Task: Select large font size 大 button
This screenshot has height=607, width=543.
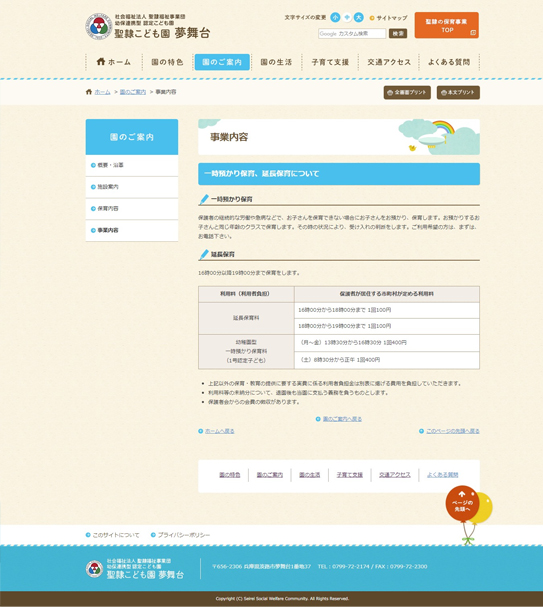Action: coord(359,17)
